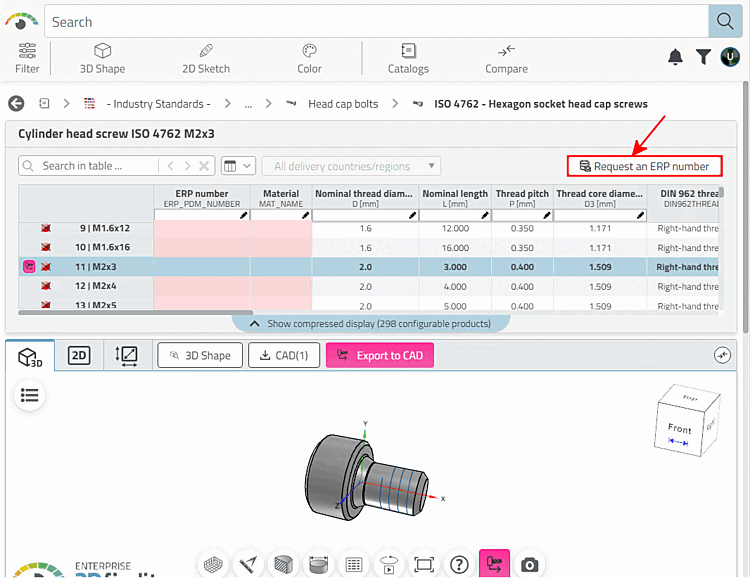Screen dimensions: 750x578
Task: Click pink export icon on row 11 M2x3
Action: point(29,267)
